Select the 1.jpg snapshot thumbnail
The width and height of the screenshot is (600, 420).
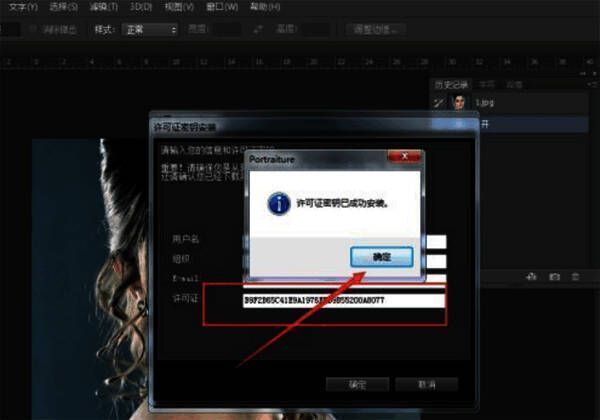click(458, 103)
